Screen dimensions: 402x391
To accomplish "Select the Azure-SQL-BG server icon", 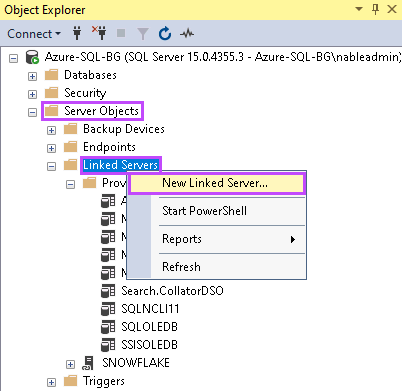I will (x=32, y=57).
